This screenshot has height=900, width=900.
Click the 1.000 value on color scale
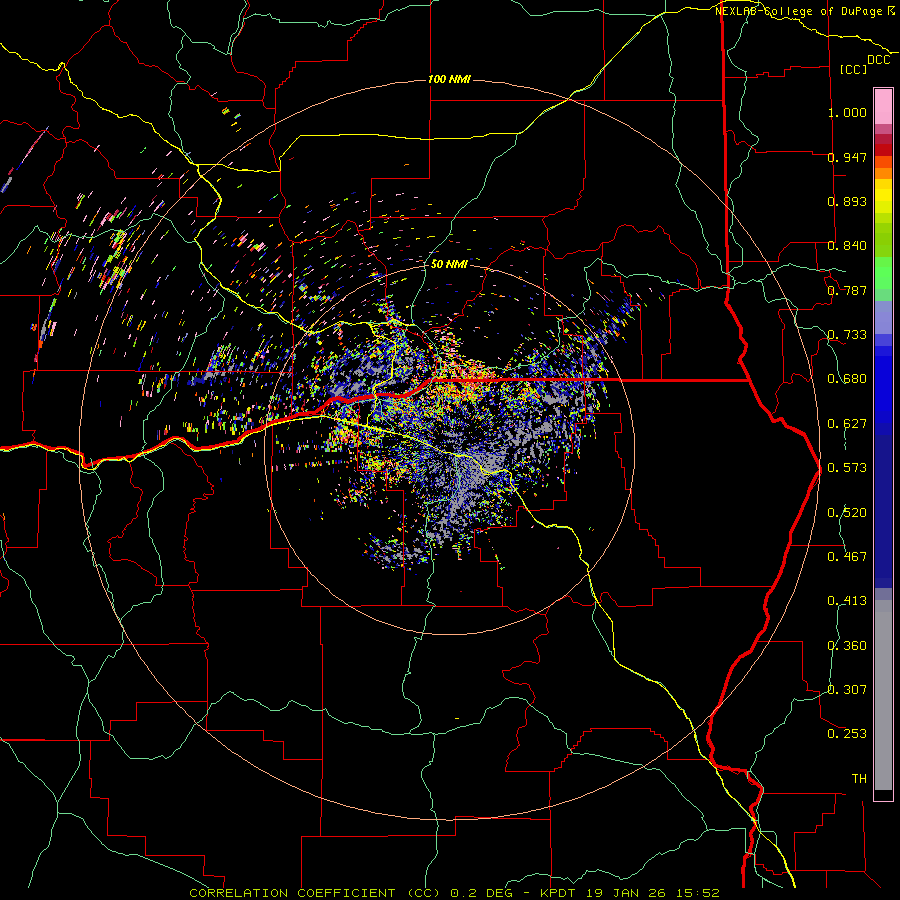click(x=847, y=112)
